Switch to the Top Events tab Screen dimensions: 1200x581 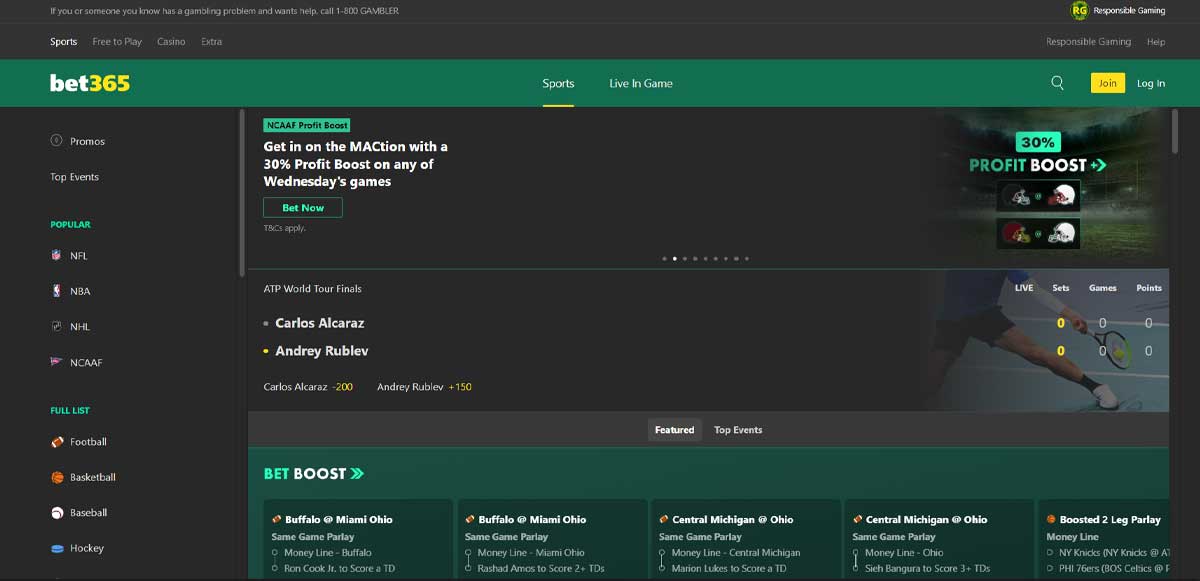738,430
